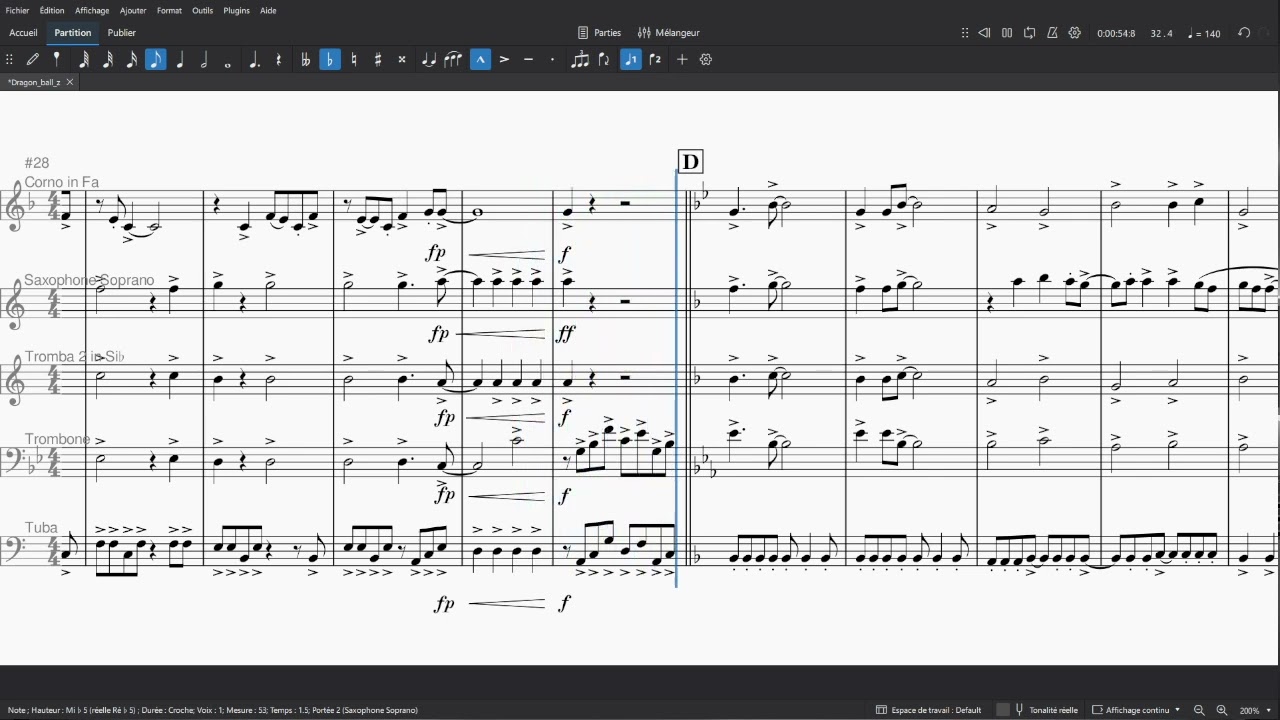
Task: Apply sharp accidental
Action: tap(378, 60)
